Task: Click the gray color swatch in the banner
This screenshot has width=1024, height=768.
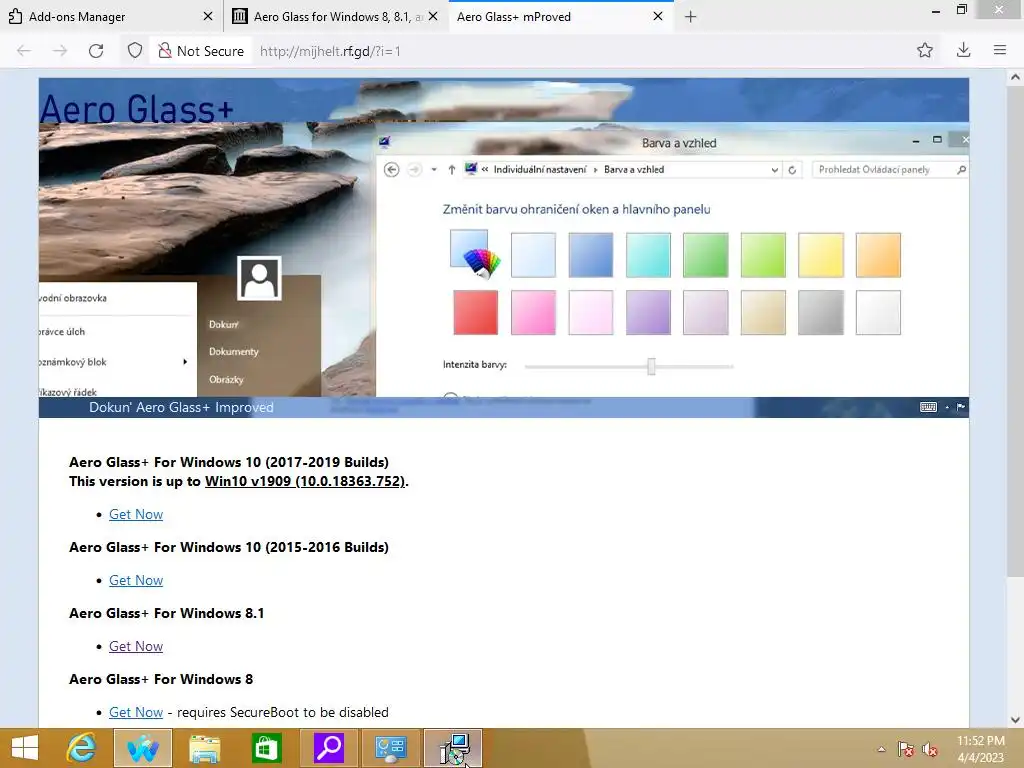Action: [x=820, y=313]
